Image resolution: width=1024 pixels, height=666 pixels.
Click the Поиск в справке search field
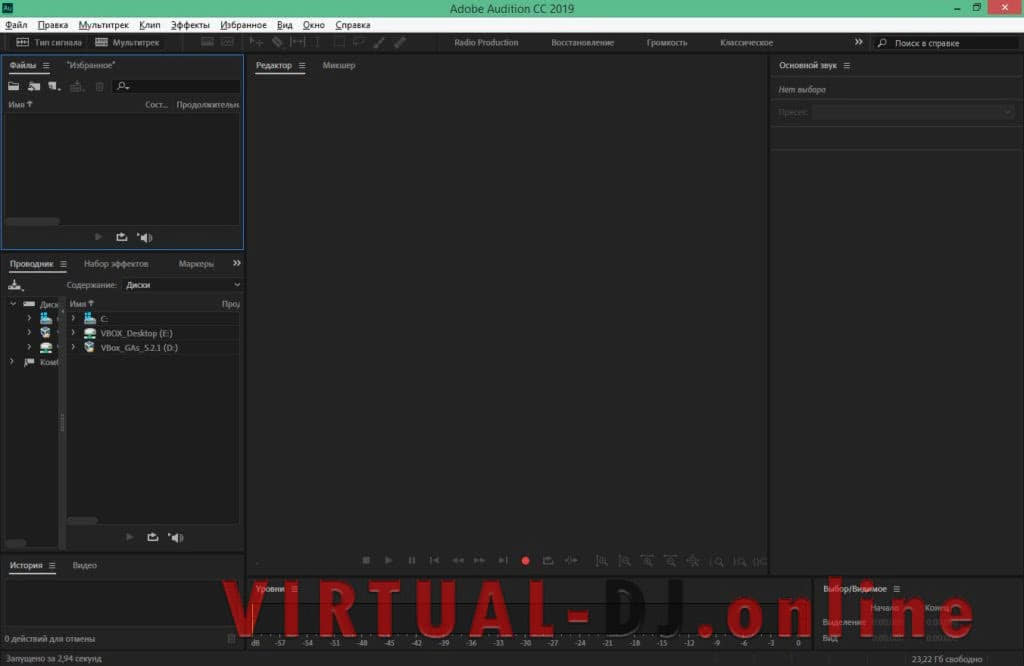point(946,43)
